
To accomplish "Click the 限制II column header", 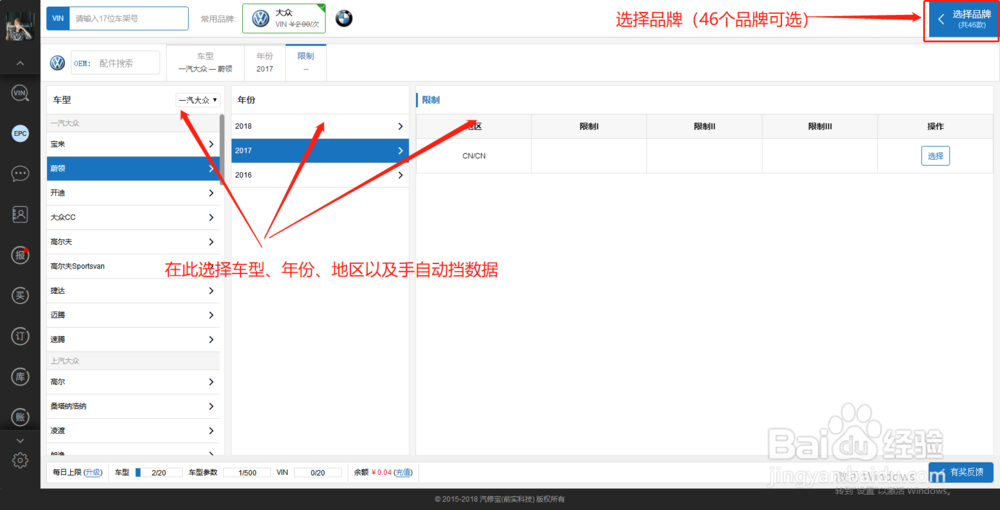I will point(704,126).
